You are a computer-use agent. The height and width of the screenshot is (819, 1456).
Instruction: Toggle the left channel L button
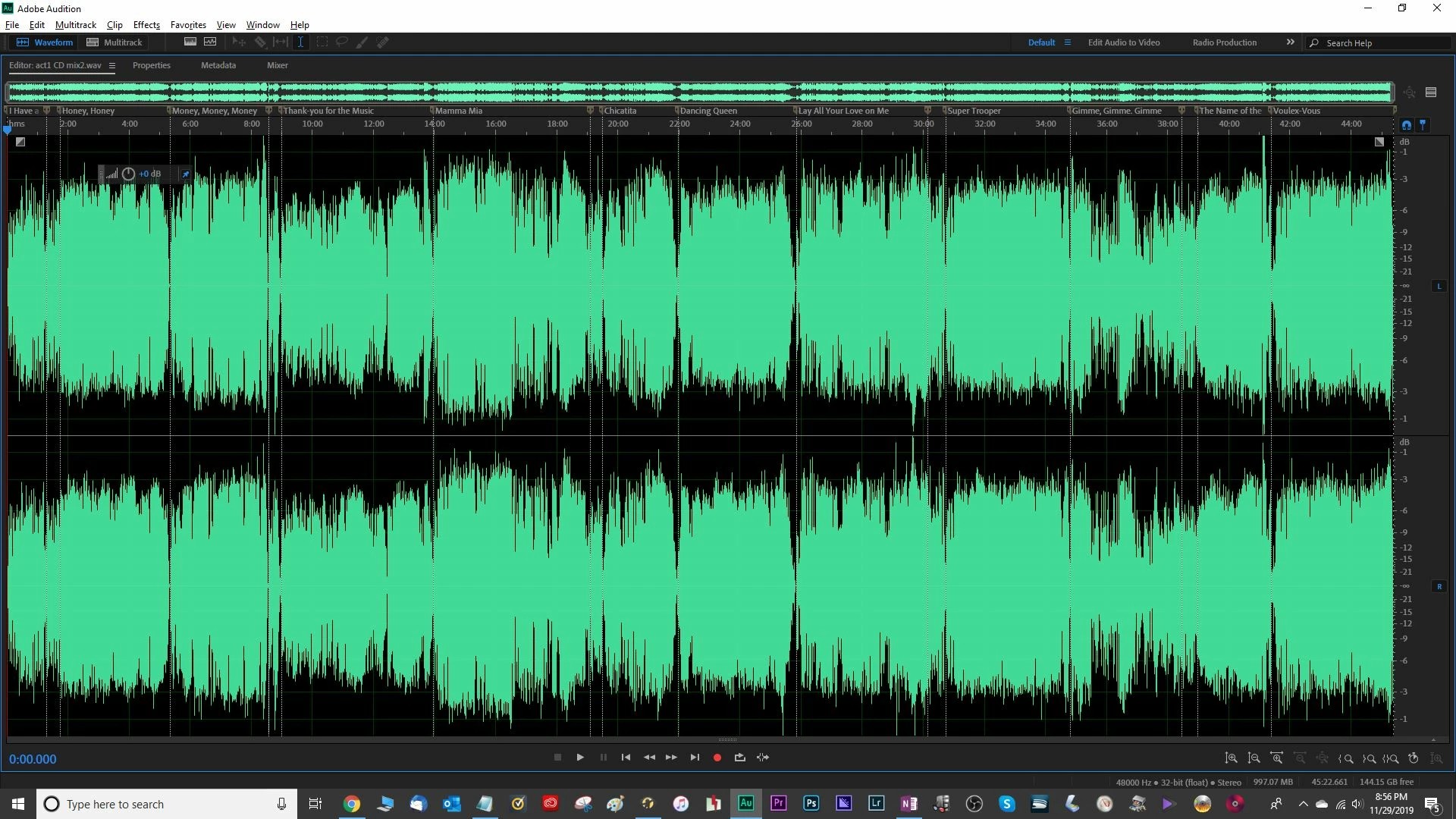(x=1439, y=287)
